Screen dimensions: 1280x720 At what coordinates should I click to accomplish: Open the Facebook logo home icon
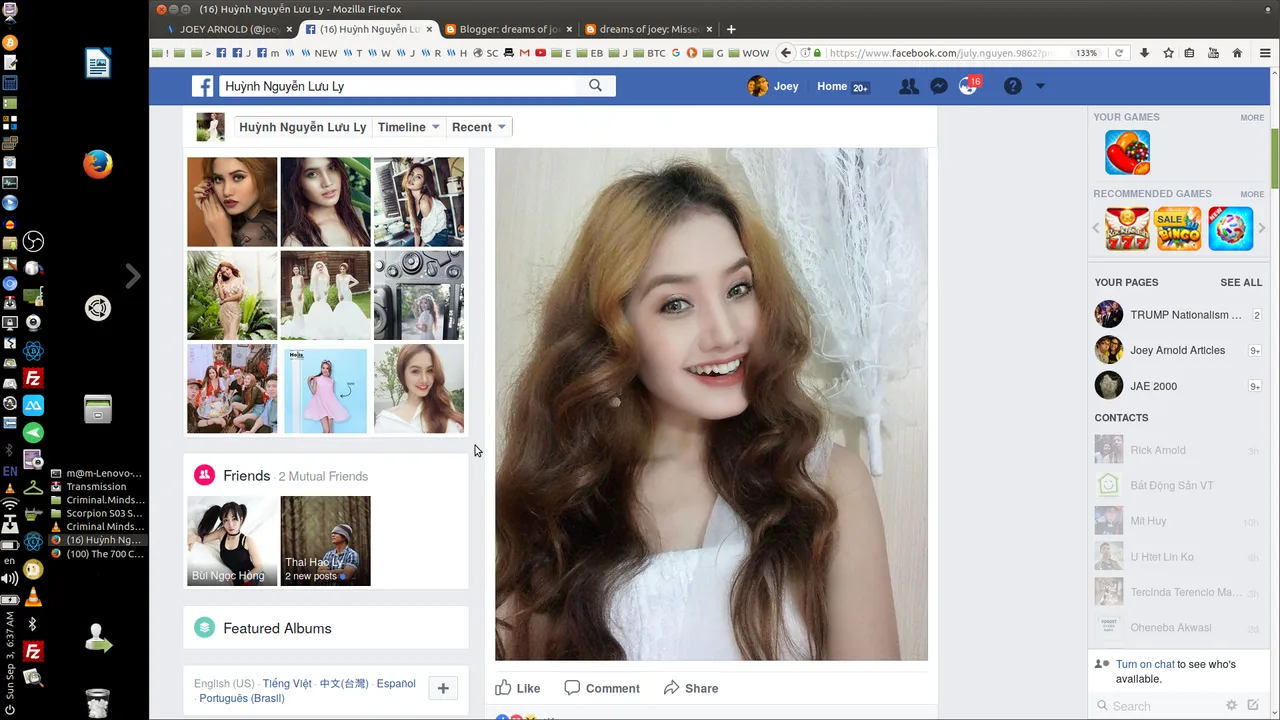pos(203,86)
